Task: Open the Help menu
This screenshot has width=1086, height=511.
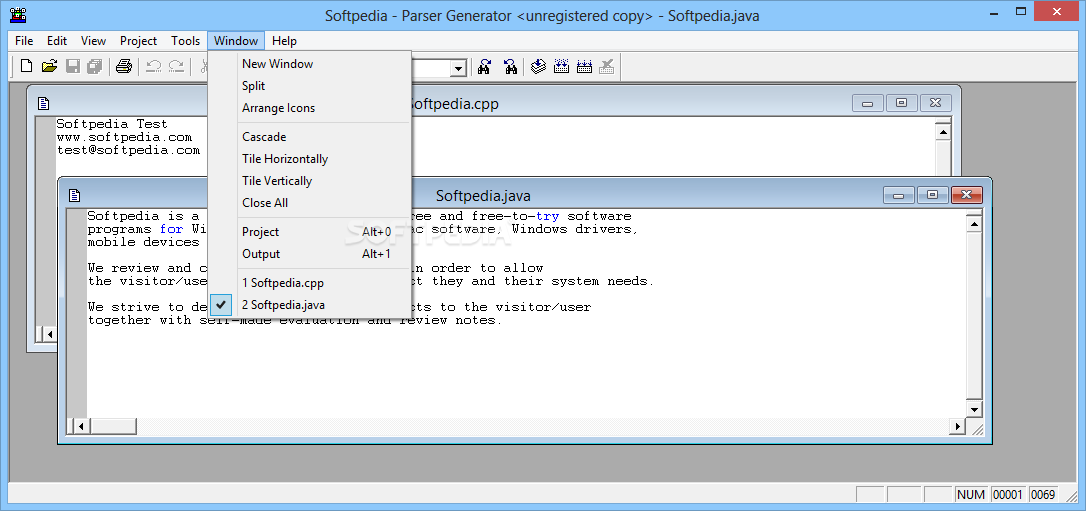Action: point(284,41)
